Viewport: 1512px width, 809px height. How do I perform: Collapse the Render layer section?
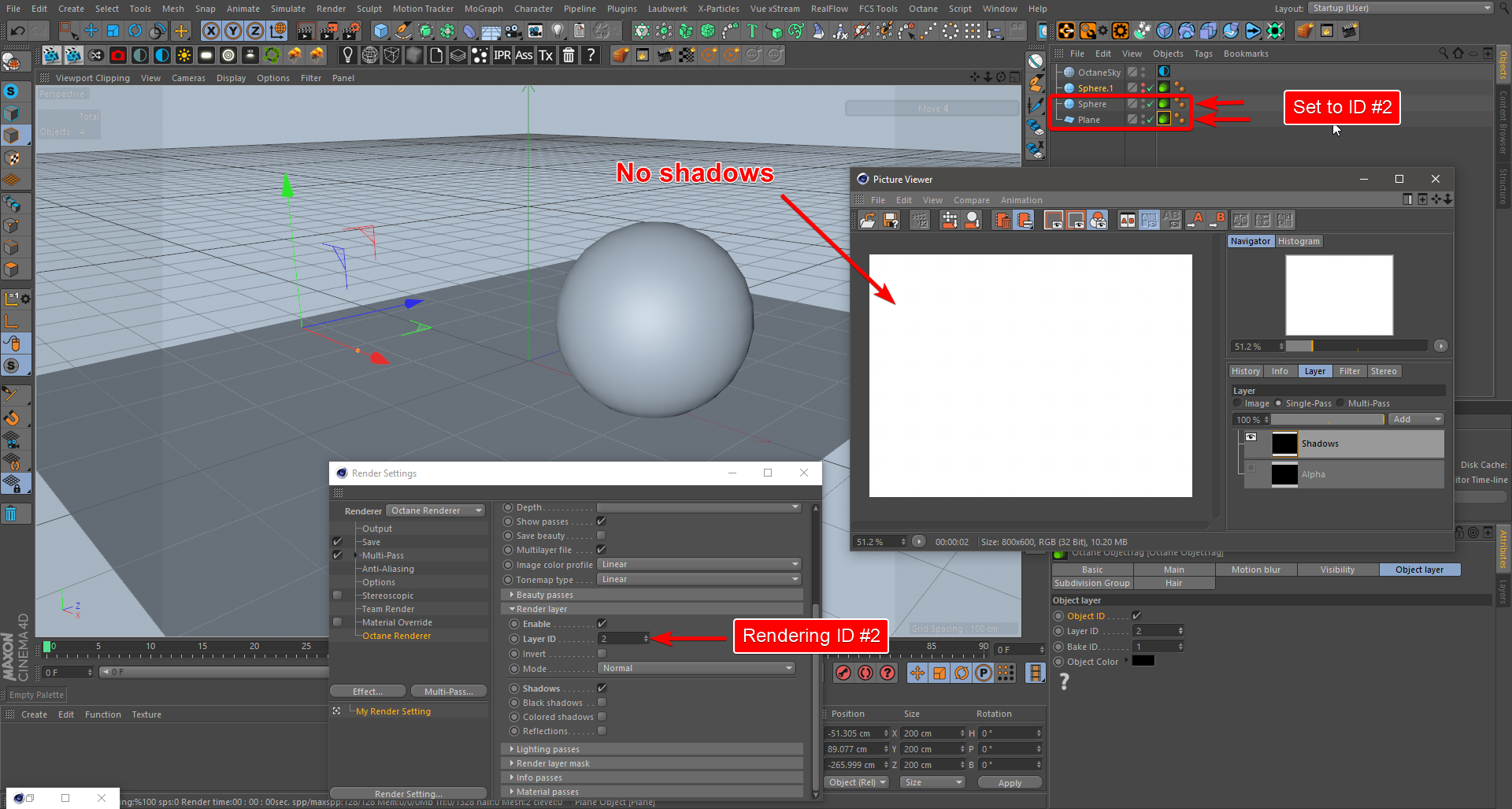click(652, 609)
